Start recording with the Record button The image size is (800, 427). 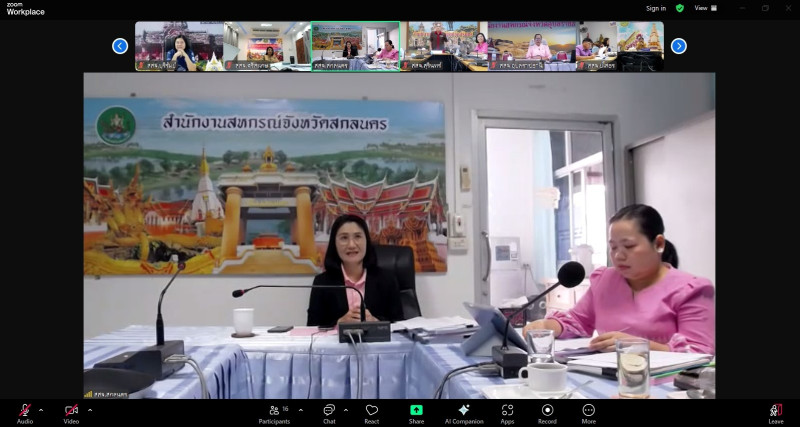[547, 411]
